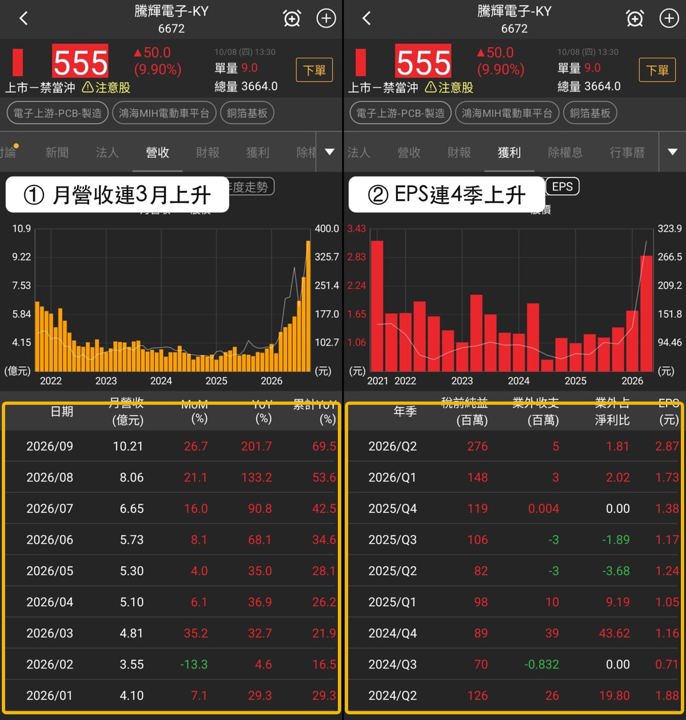Tap the 注意股 warning icon in right panel
The width and height of the screenshot is (686, 720).
click(430, 87)
